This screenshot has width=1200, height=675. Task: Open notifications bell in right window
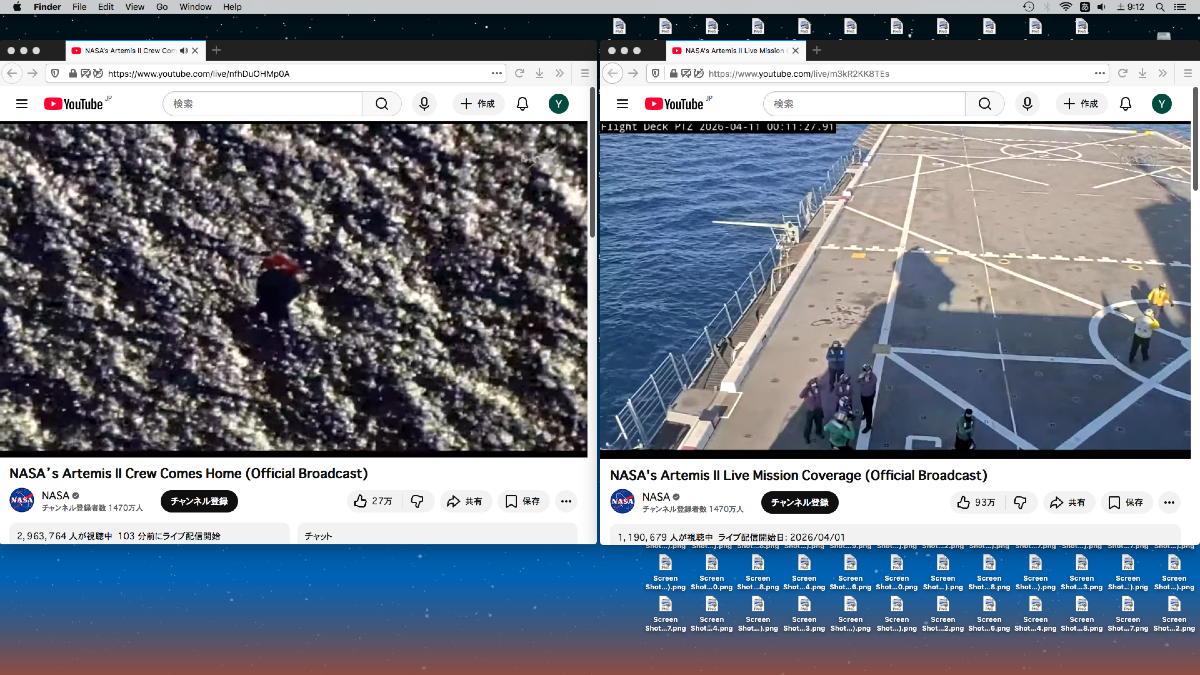click(x=1125, y=104)
